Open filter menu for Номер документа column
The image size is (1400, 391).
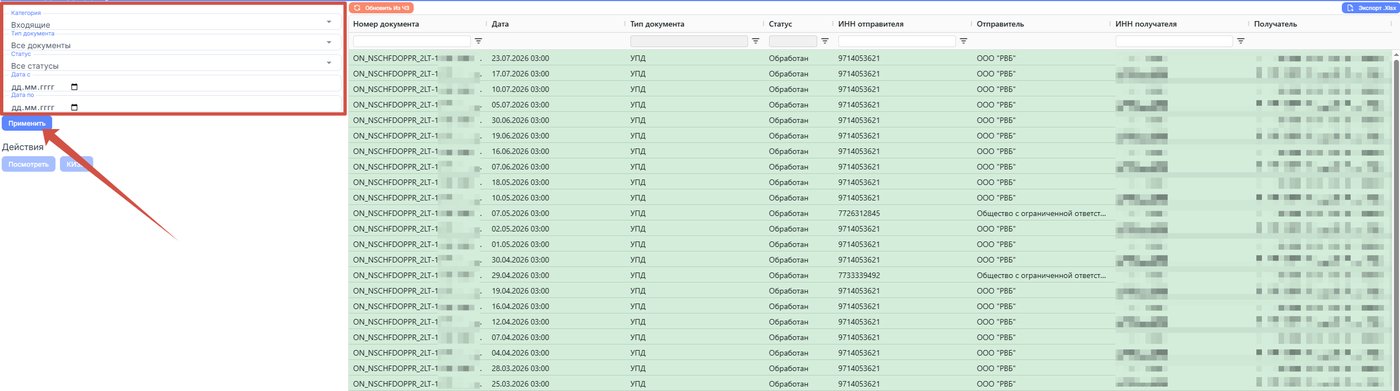[x=478, y=41]
